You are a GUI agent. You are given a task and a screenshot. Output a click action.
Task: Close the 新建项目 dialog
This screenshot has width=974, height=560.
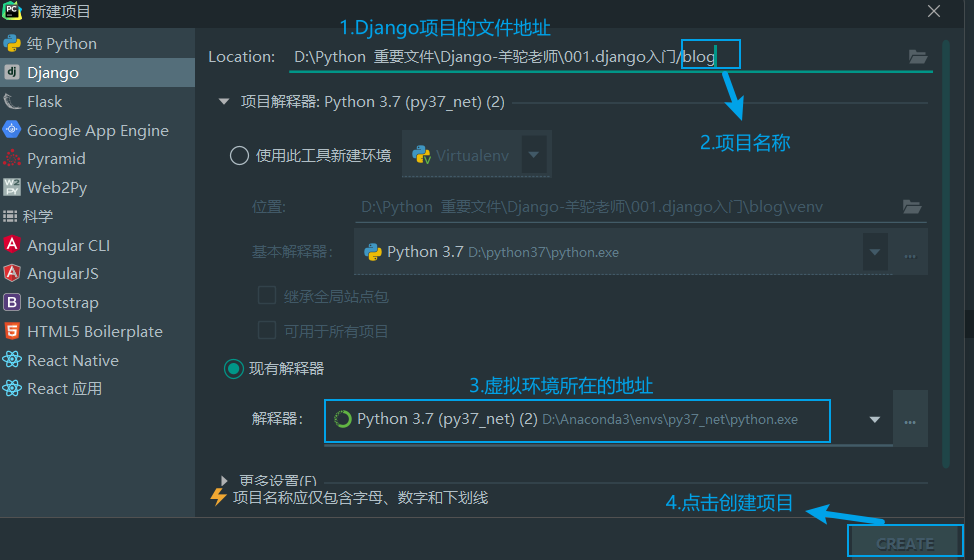point(934,11)
